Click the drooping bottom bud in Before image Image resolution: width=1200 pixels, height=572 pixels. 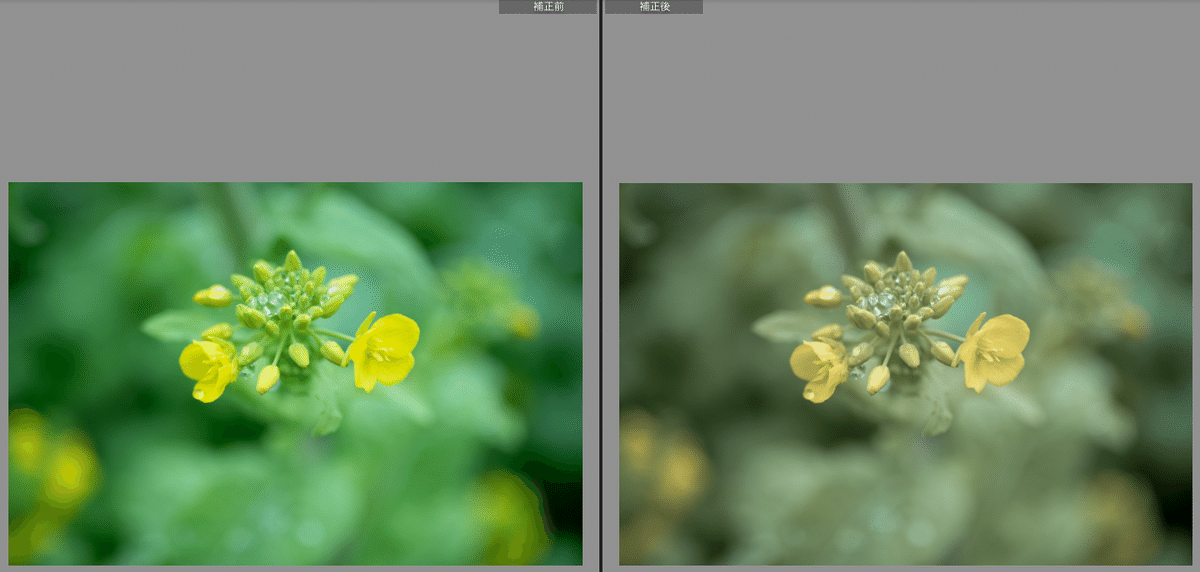[268, 378]
